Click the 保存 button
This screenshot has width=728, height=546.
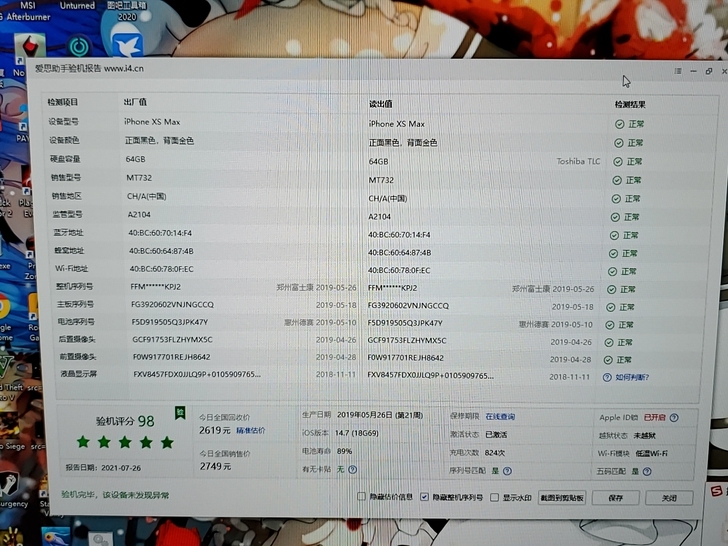coord(616,498)
